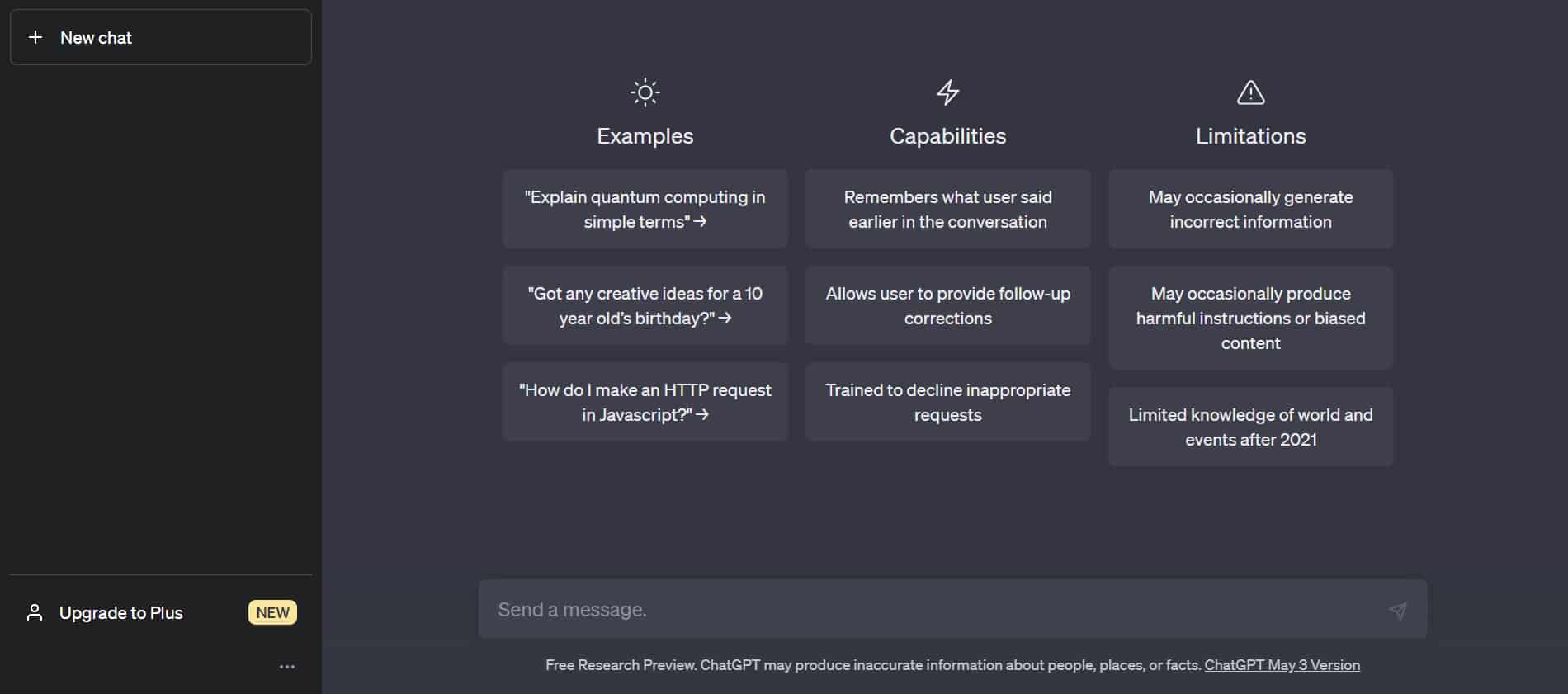Open the three-dots options menu
This screenshot has height=694, width=1568.
[286, 666]
